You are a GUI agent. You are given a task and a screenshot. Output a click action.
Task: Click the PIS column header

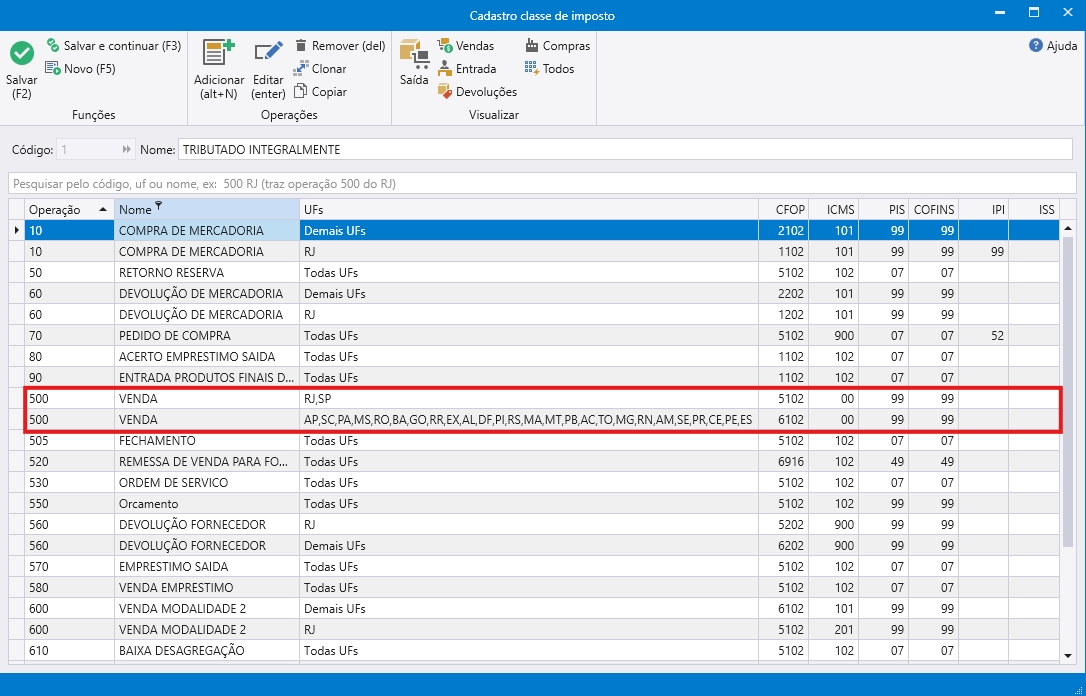click(x=884, y=209)
